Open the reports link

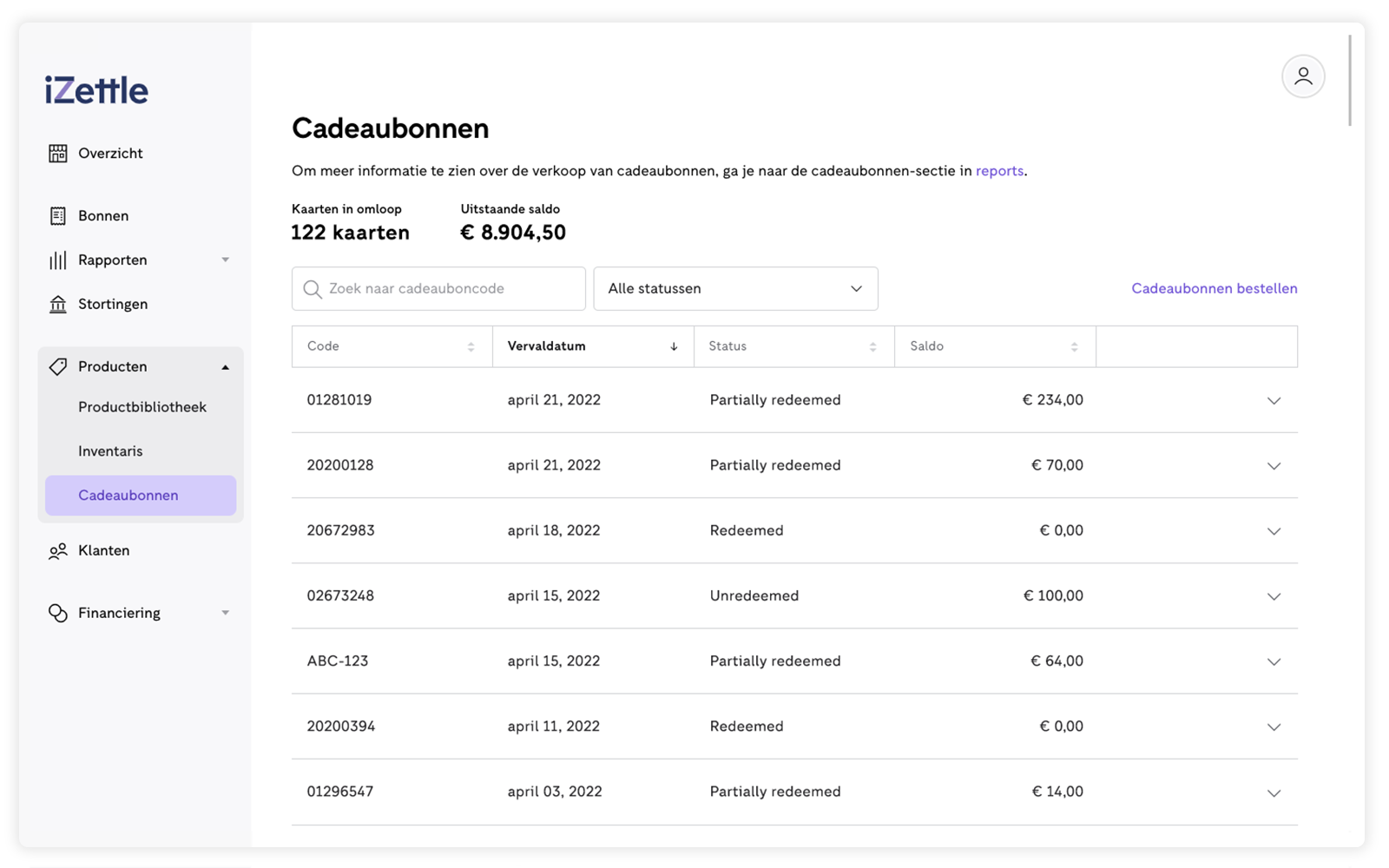[x=999, y=171]
